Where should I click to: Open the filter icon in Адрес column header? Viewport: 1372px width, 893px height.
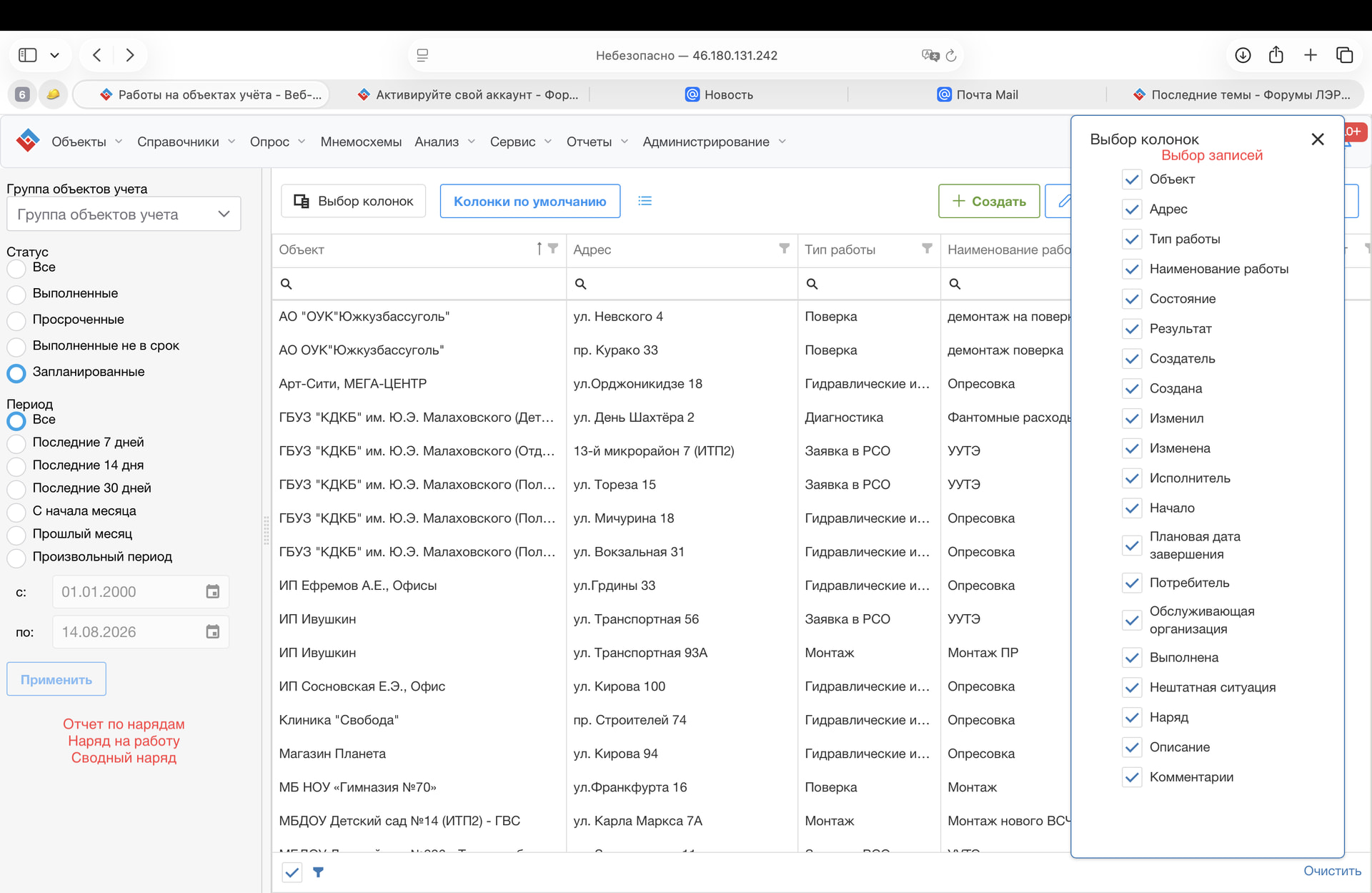coord(785,248)
